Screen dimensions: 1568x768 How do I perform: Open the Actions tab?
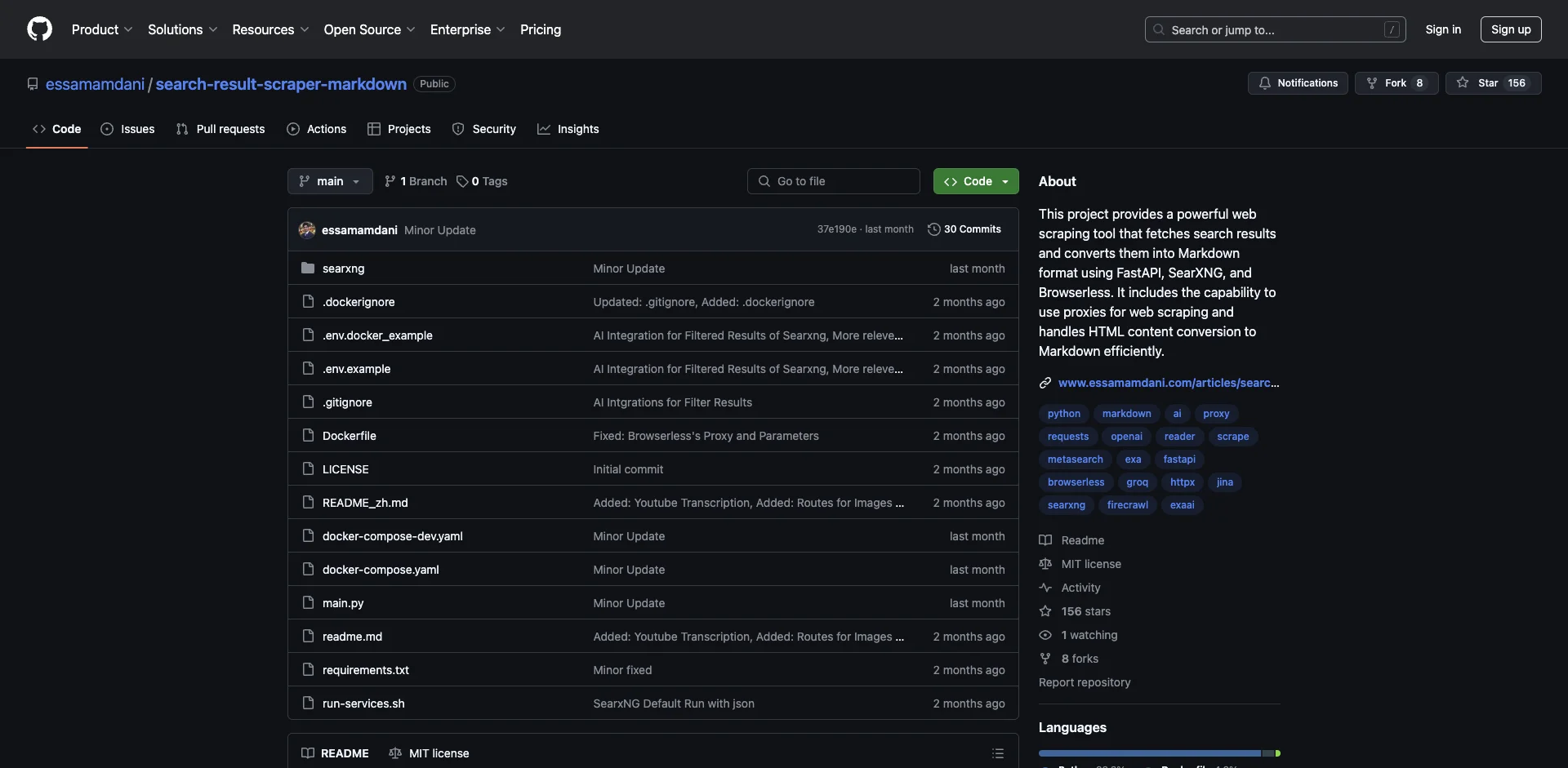[x=317, y=129]
